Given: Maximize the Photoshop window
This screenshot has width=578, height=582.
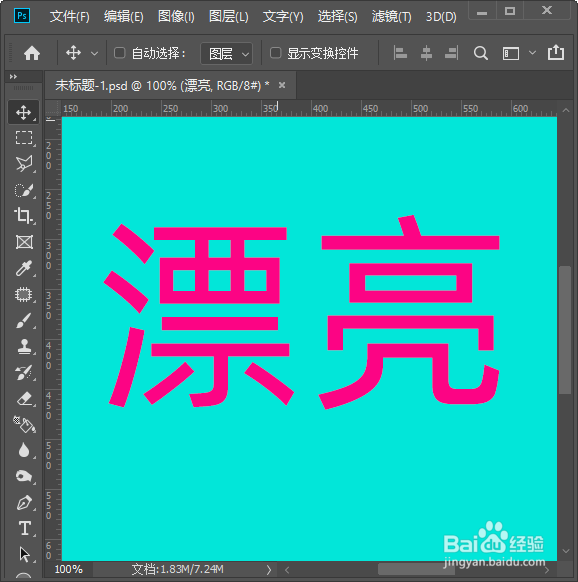Looking at the screenshot, I should [x=510, y=11].
